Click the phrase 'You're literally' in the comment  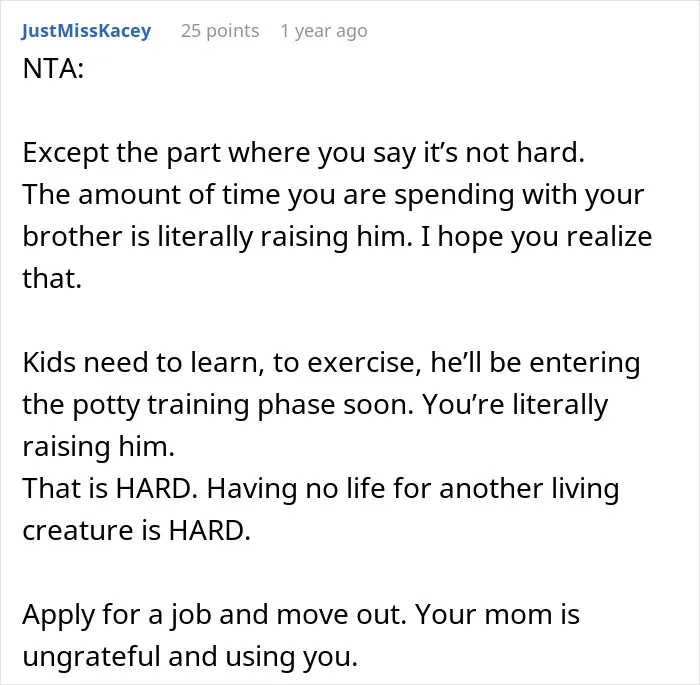pos(515,405)
